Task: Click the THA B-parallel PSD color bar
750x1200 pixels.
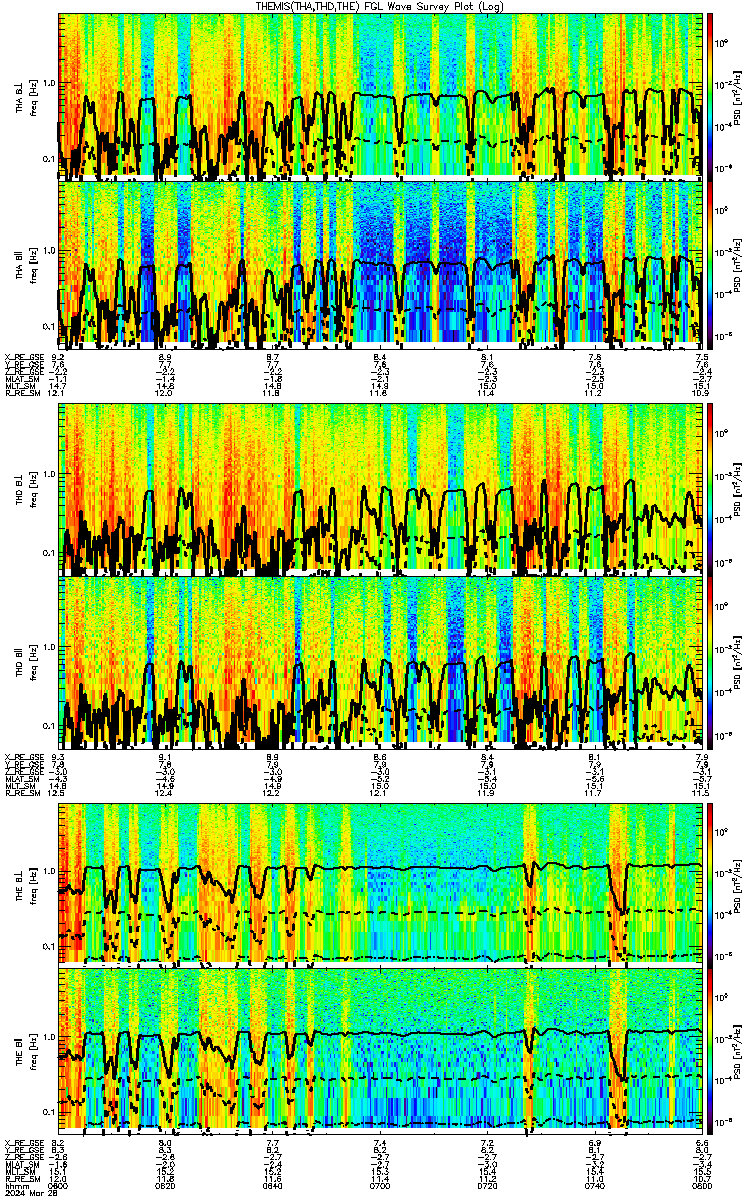Action: (710, 263)
